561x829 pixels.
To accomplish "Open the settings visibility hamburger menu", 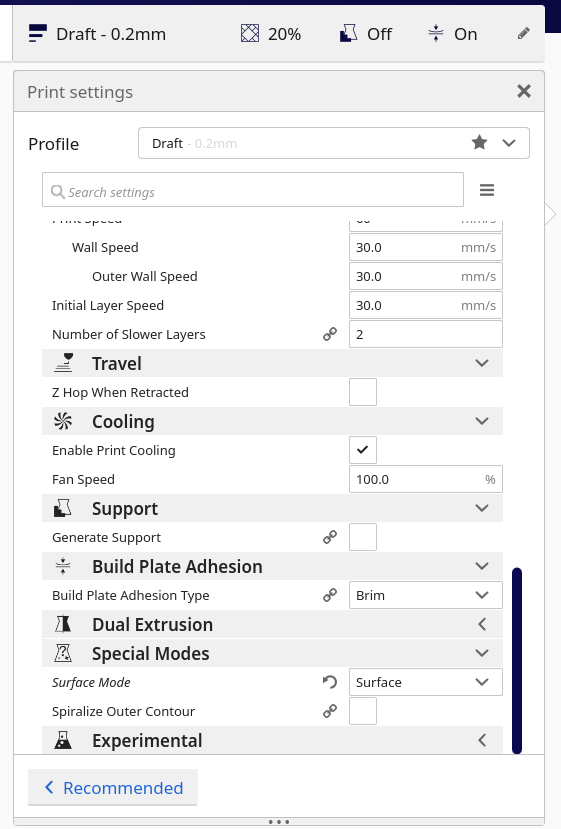I will 486,190.
